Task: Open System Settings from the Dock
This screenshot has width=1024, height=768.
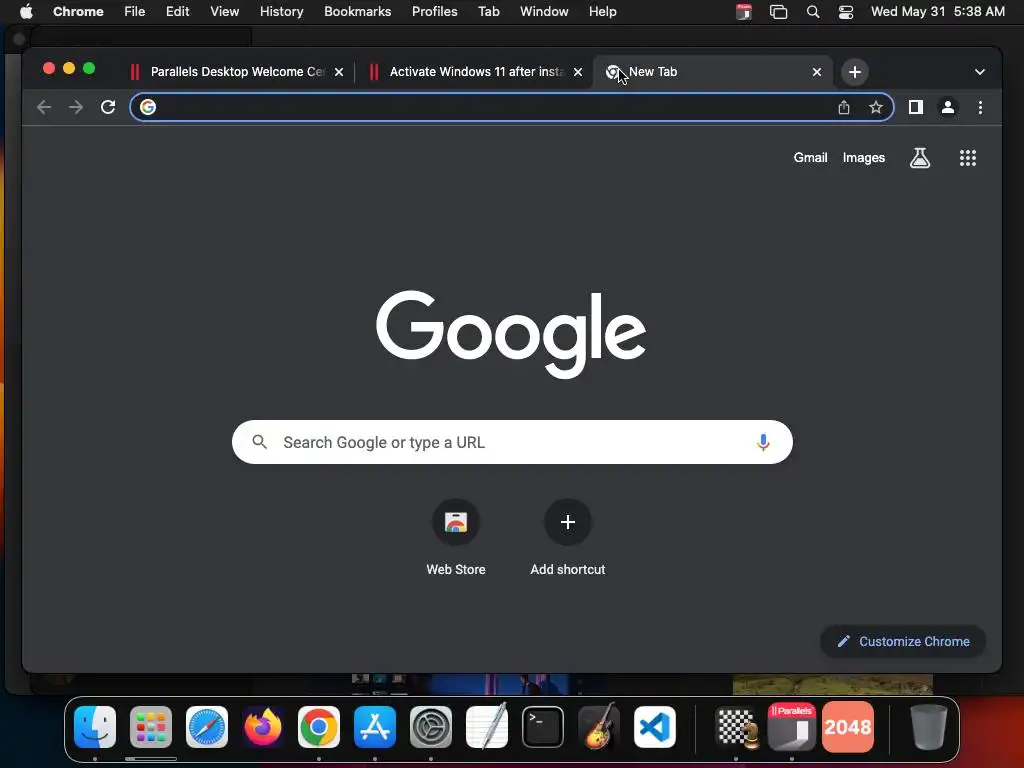Action: tap(431, 727)
